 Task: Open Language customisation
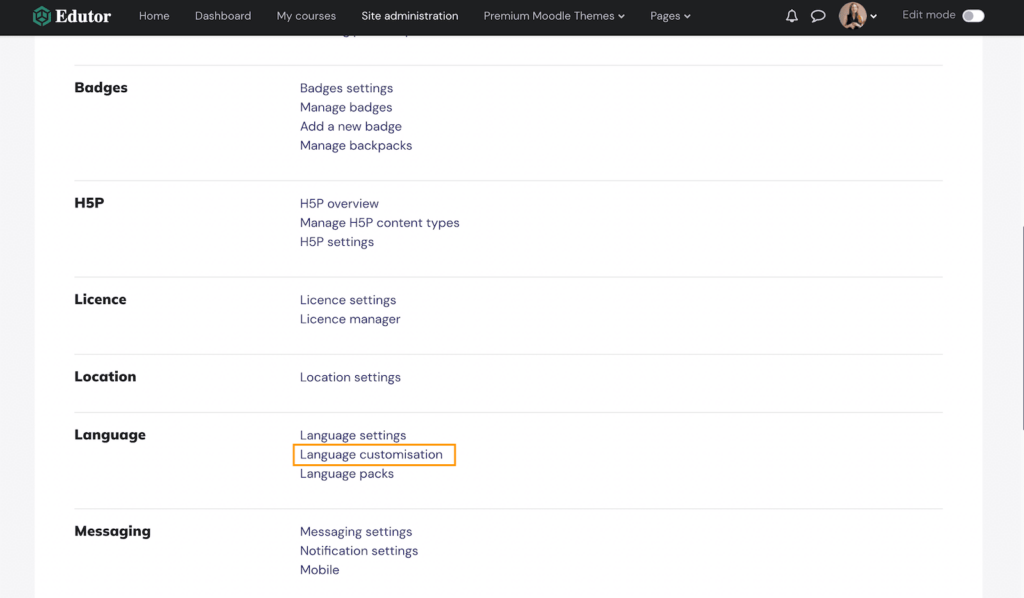click(373, 454)
